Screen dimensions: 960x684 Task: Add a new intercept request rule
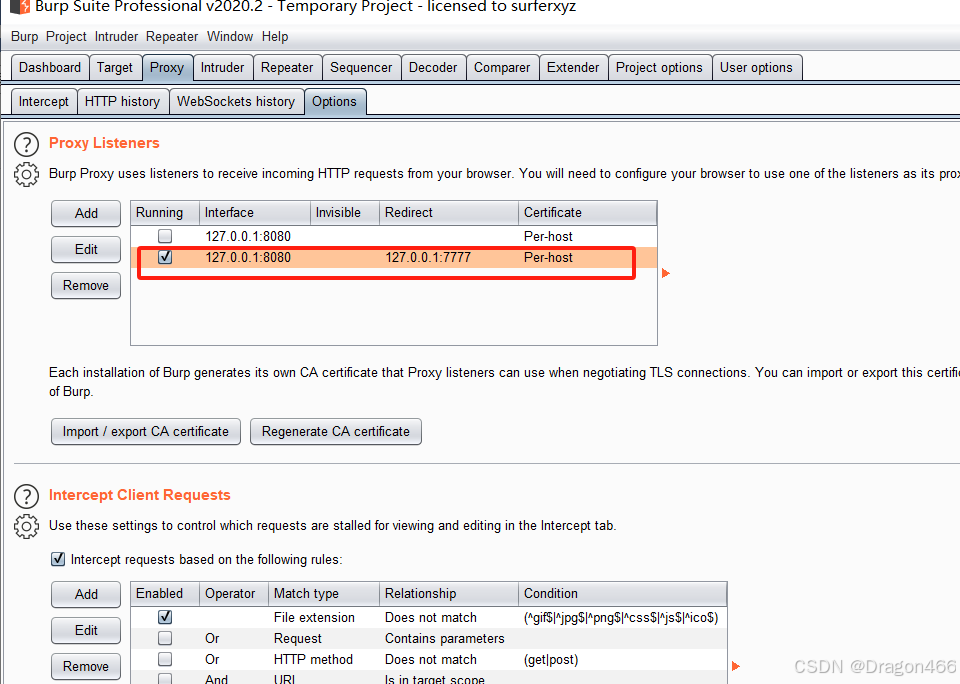pos(86,594)
